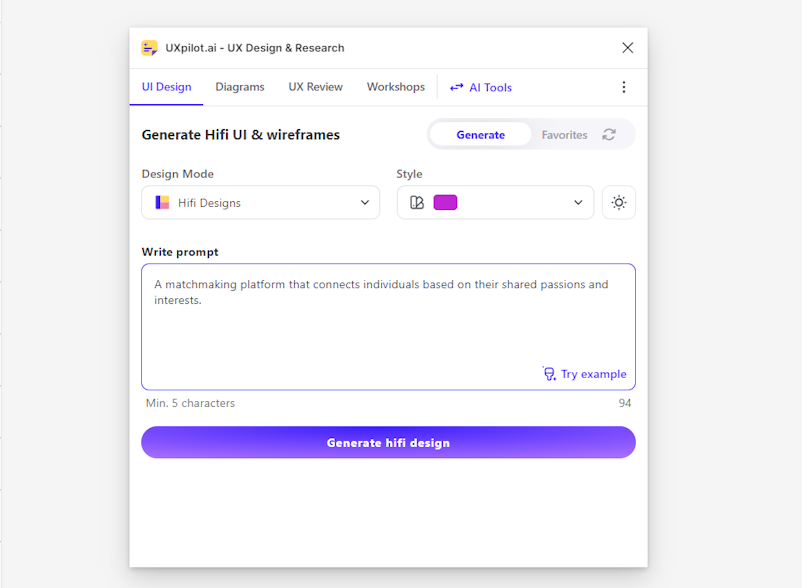Switch to the Diagrams tab
The height and width of the screenshot is (588, 802).
(x=240, y=87)
